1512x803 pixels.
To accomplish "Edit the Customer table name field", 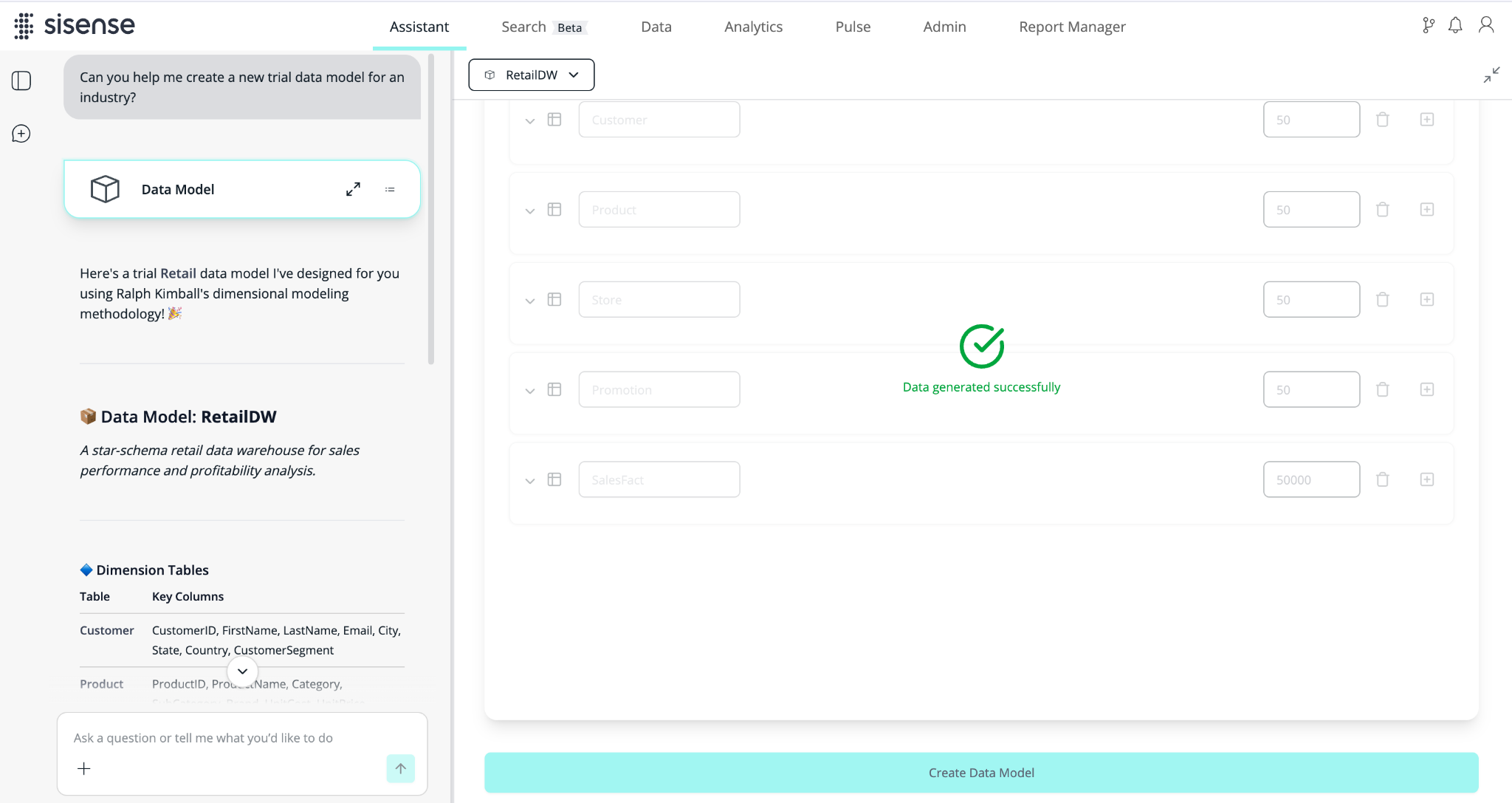I will tap(659, 120).
